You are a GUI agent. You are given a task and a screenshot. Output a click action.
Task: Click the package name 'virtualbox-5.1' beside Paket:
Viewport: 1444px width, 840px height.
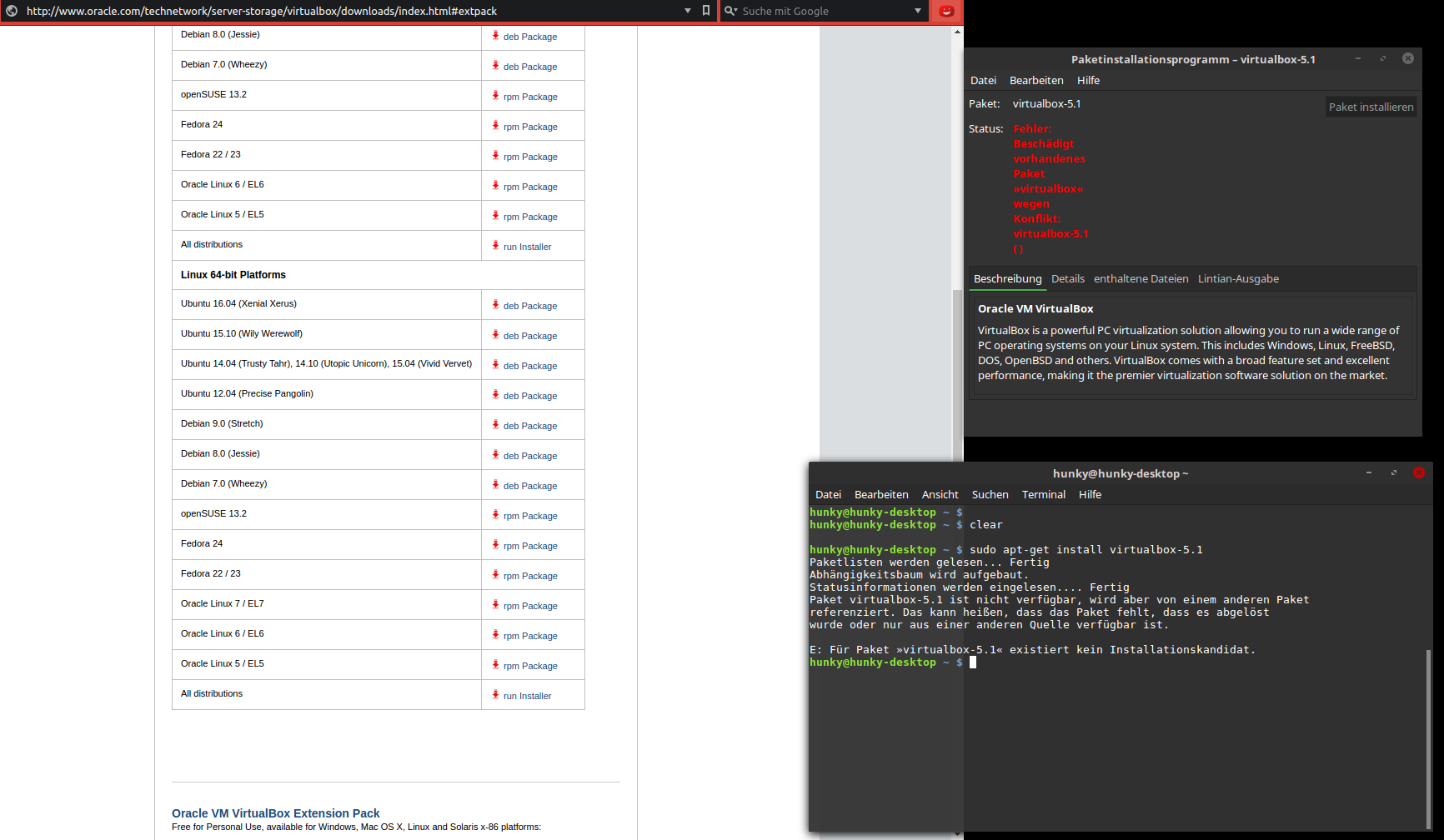click(1046, 104)
